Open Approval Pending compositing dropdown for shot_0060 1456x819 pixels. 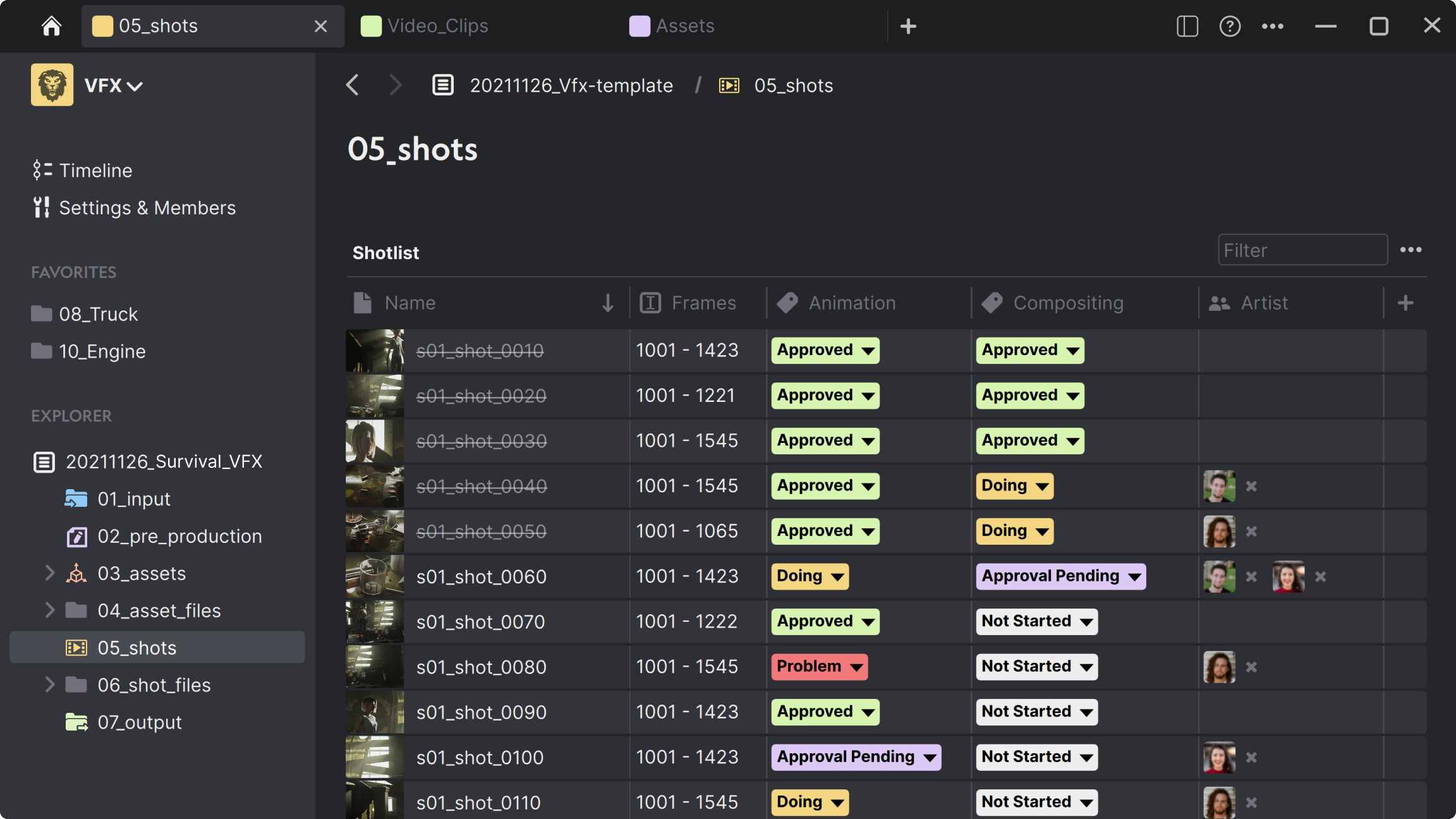pyautogui.click(x=1060, y=576)
